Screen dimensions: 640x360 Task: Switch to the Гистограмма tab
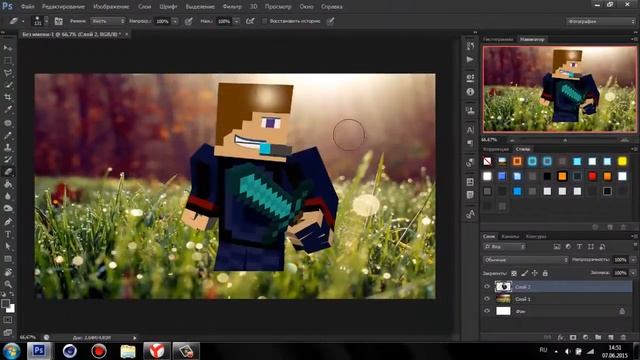(x=498, y=39)
